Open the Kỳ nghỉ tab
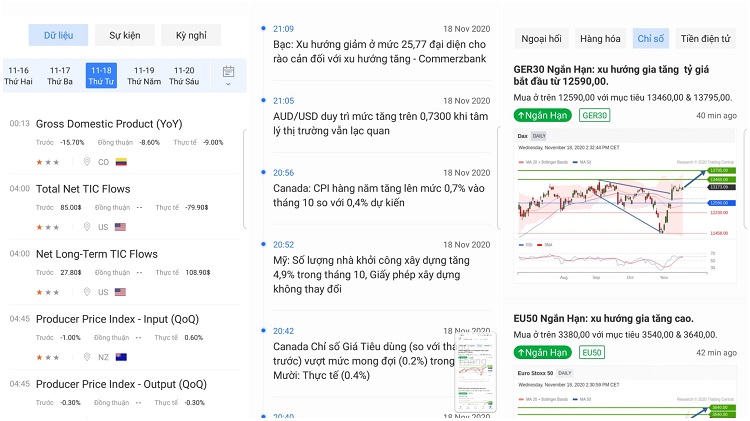Image resolution: width=750 pixels, height=421 pixels. click(x=190, y=36)
